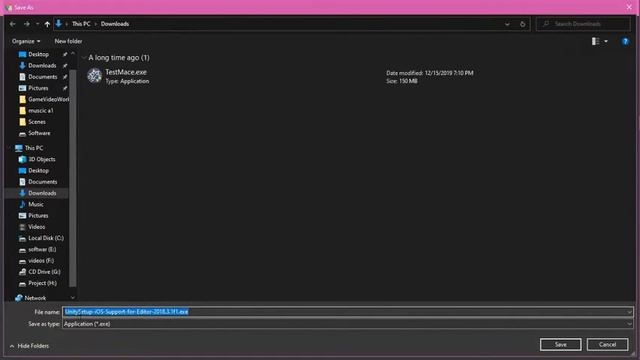Open Help with the question mark icon

click(x=625, y=41)
